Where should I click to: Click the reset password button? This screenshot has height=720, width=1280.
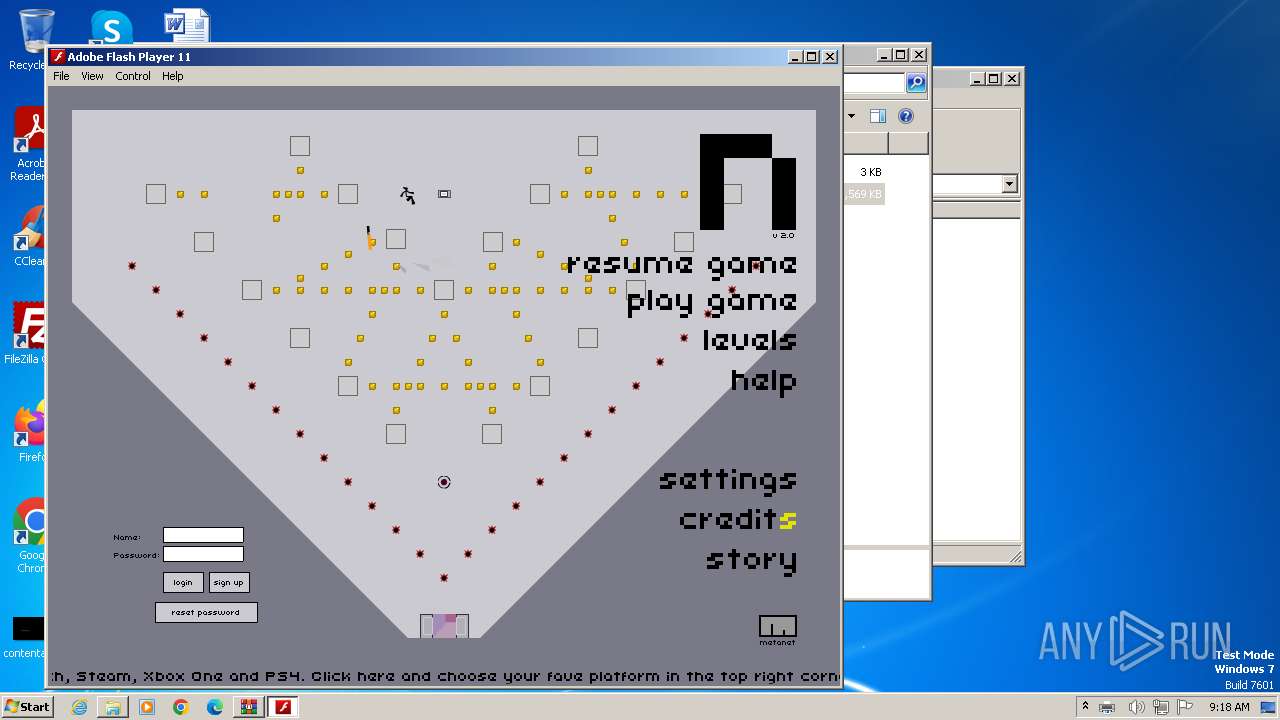coord(206,612)
